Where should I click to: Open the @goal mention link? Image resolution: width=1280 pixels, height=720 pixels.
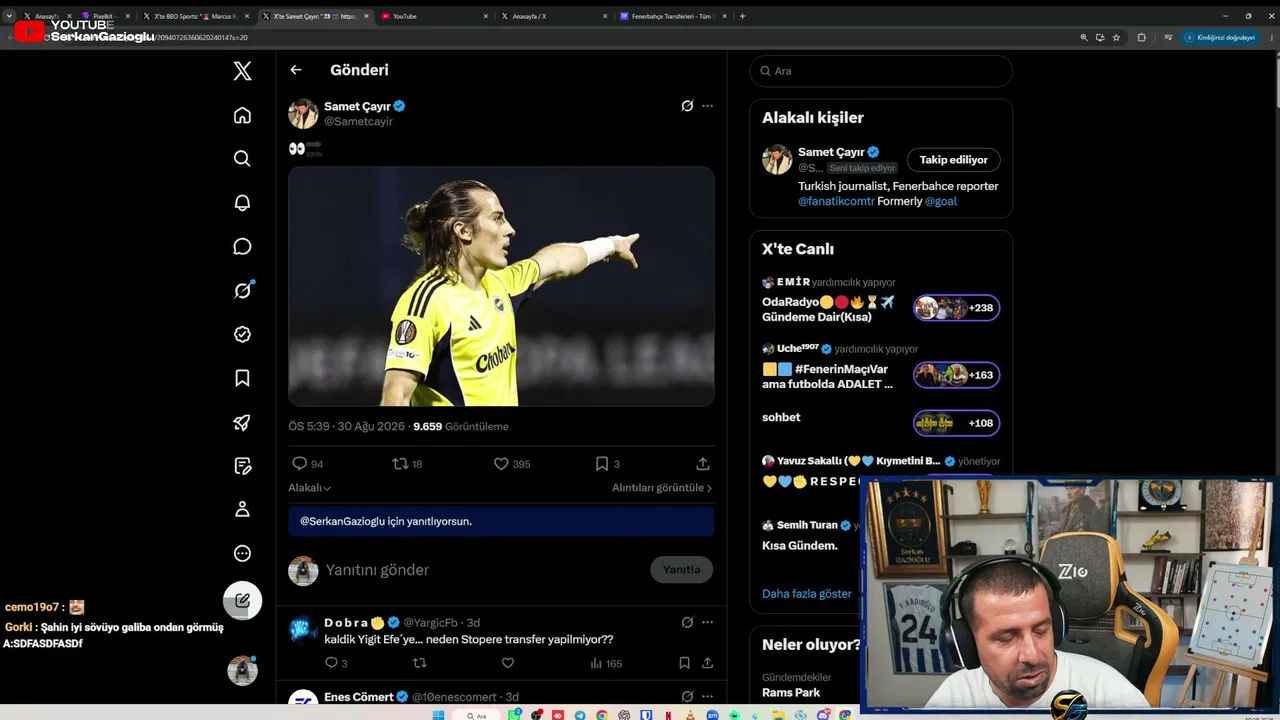[x=941, y=201]
